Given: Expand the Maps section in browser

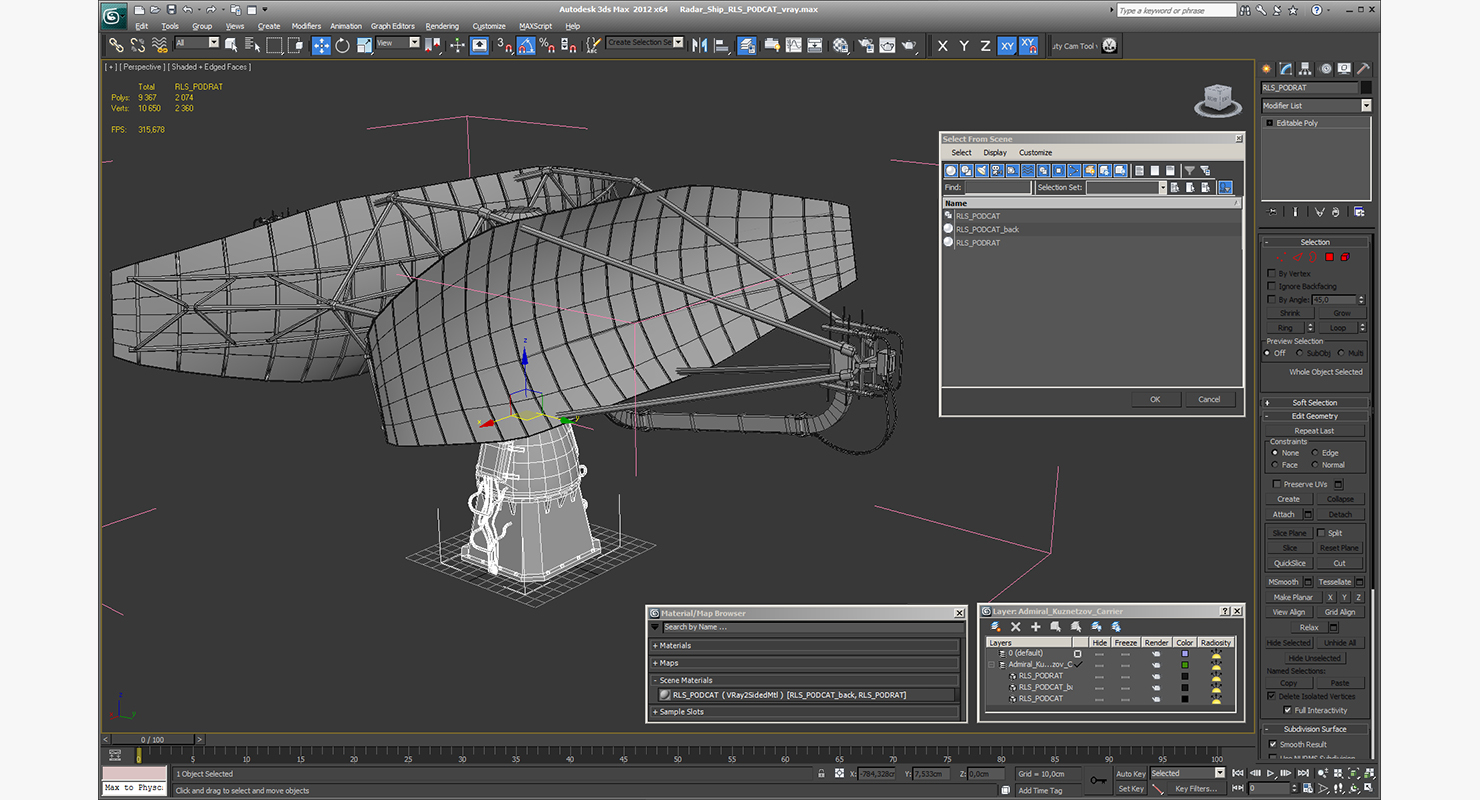Looking at the screenshot, I should tap(805, 663).
